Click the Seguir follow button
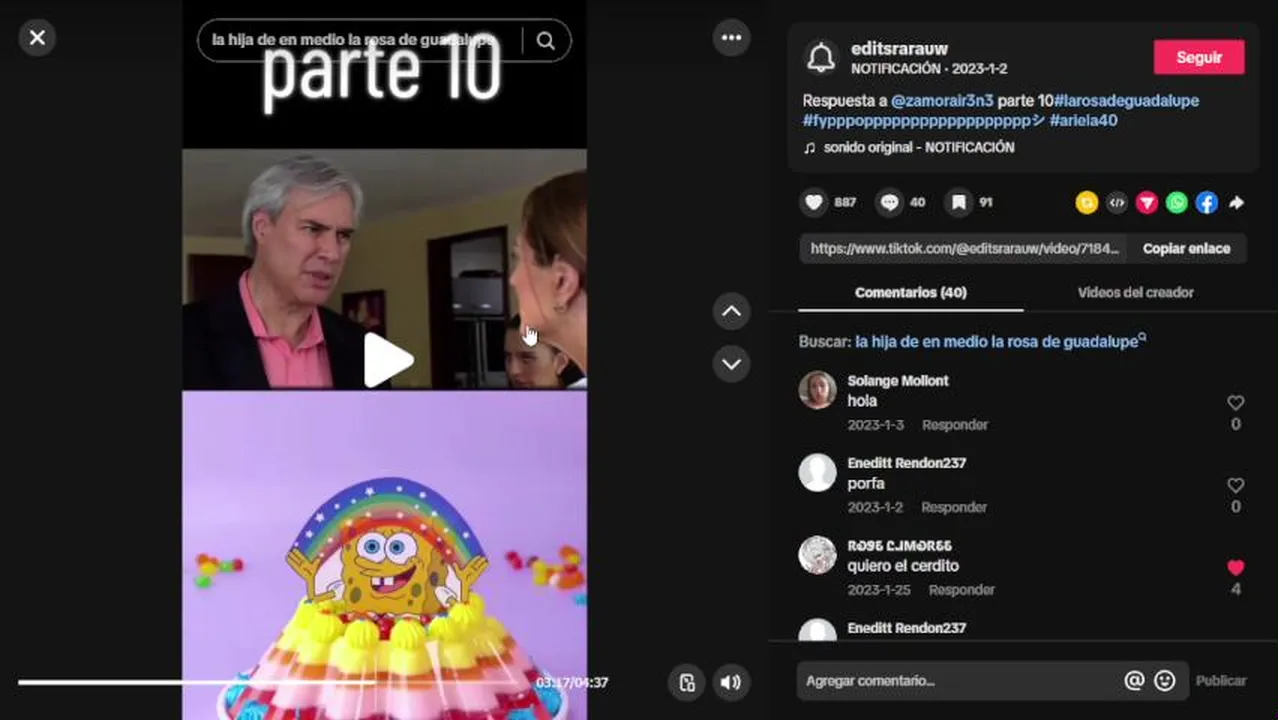Viewport: 1278px width, 720px height. (1199, 57)
